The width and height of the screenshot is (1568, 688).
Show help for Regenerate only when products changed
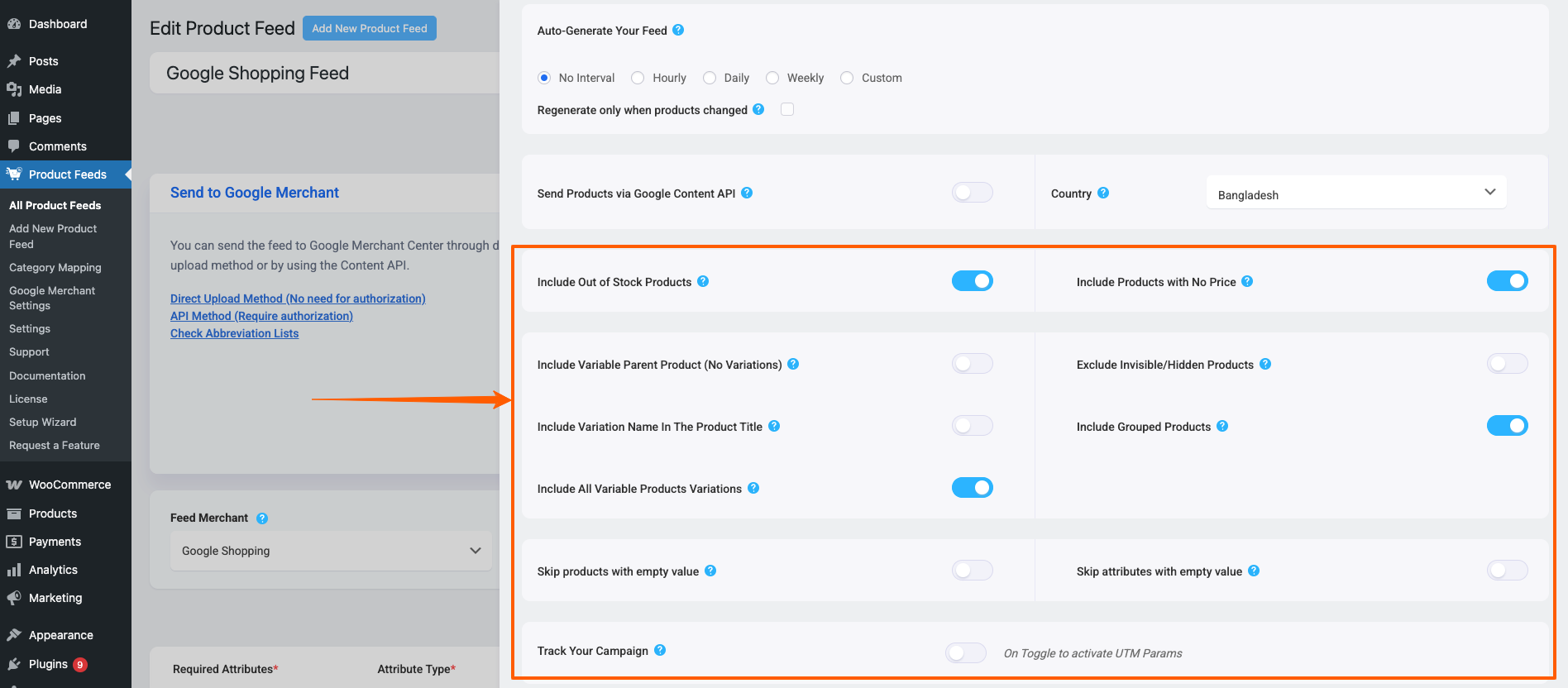(x=758, y=109)
